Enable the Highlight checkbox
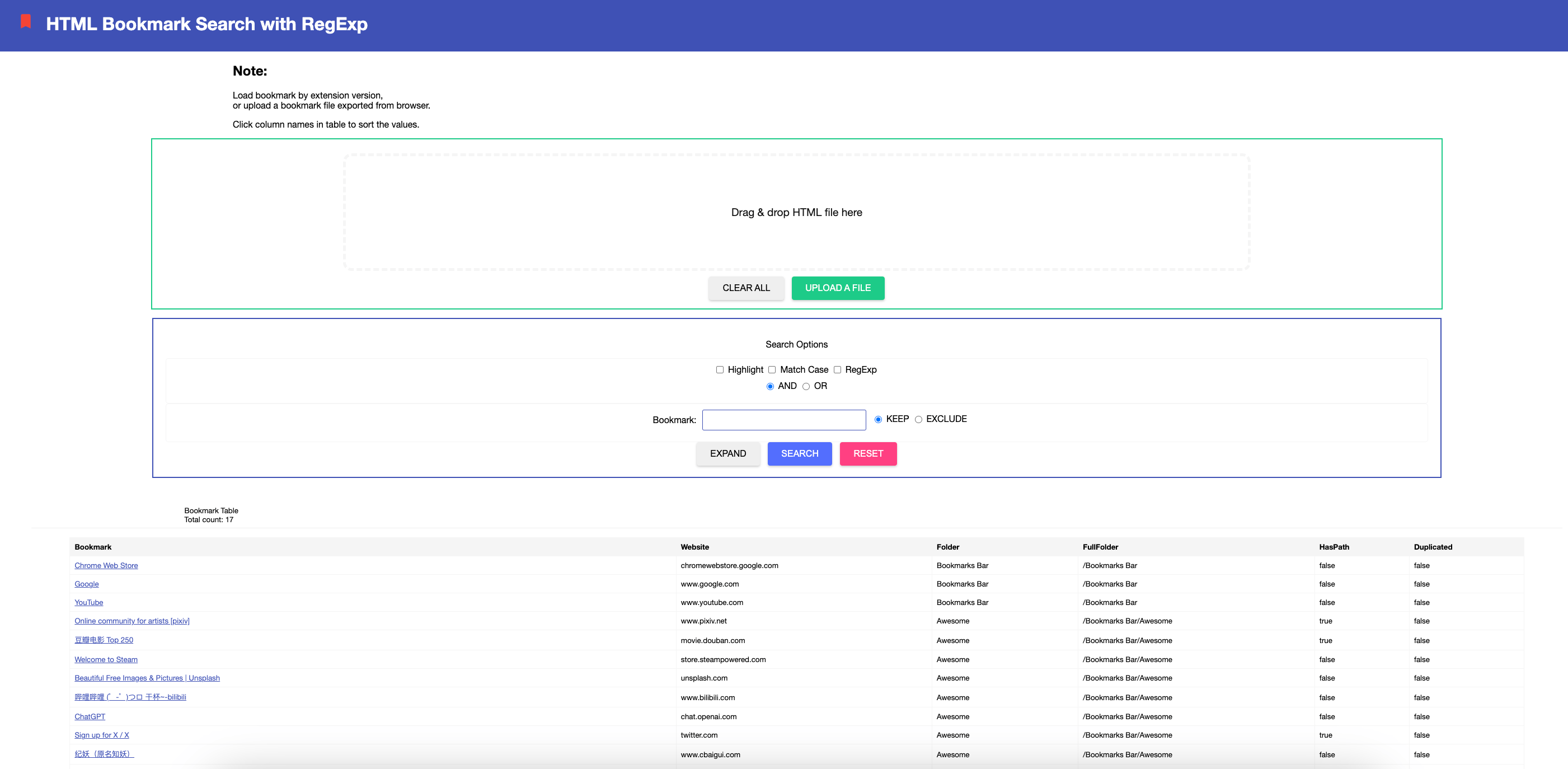 pyautogui.click(x=720, y=369)
